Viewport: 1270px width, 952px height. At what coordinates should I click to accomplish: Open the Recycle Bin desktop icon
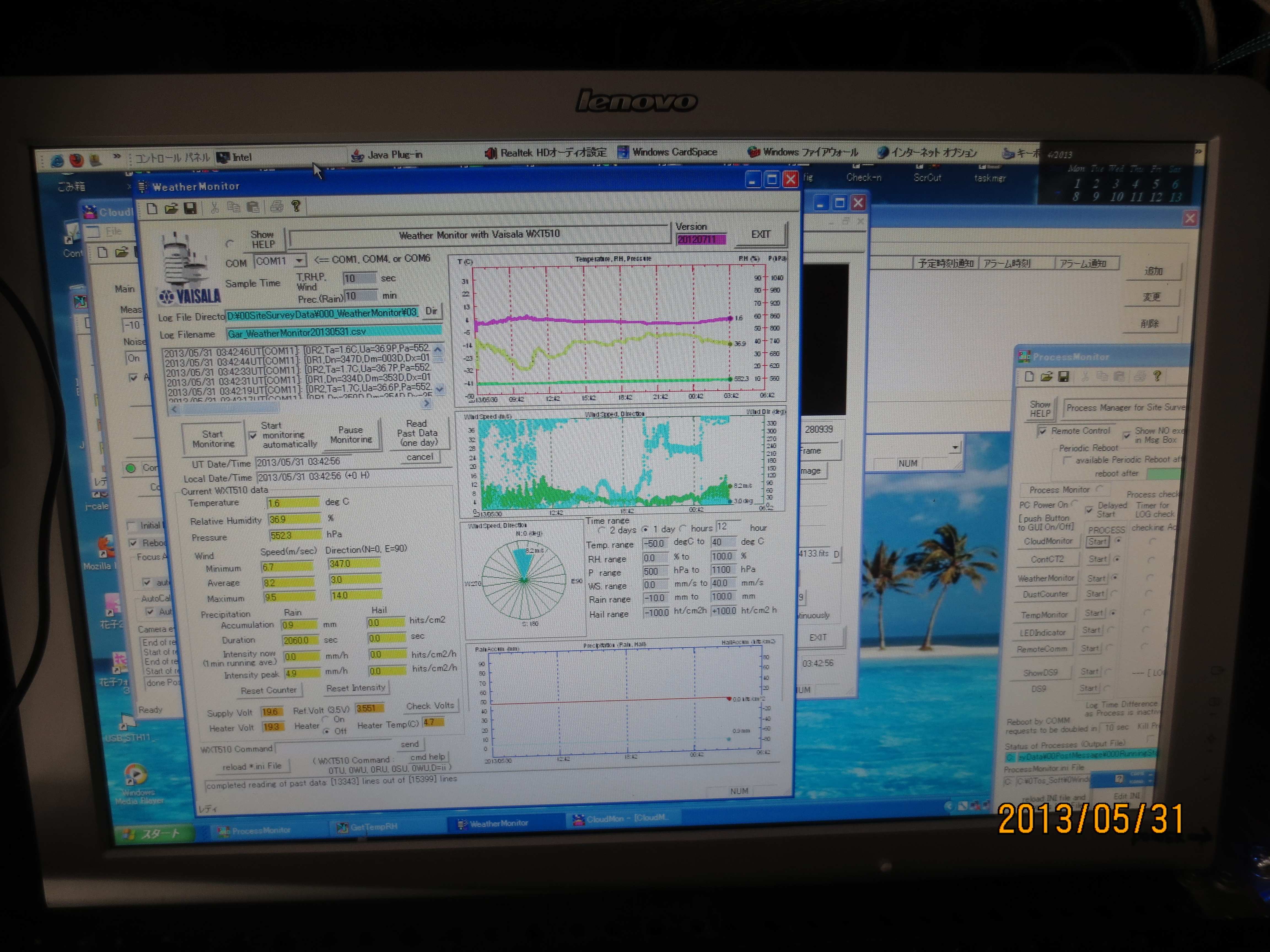pos(71,186)
